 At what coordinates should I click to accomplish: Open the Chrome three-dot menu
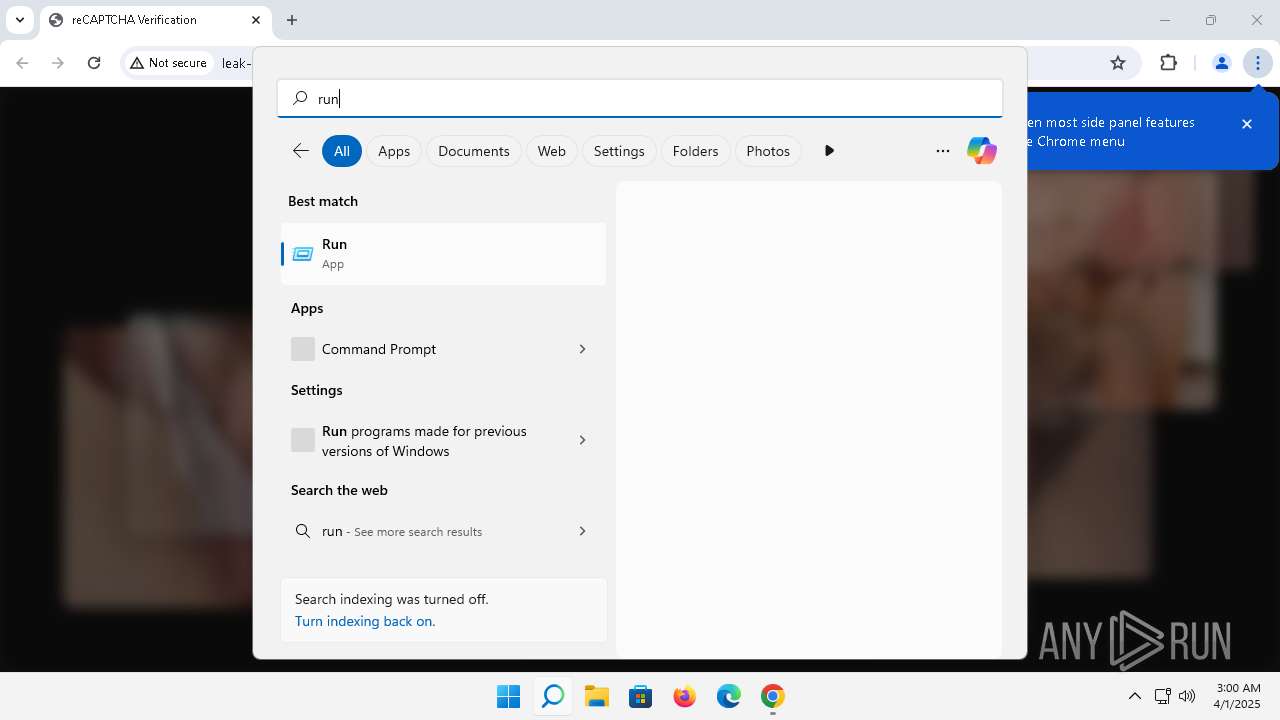[x=1257, y=63]
